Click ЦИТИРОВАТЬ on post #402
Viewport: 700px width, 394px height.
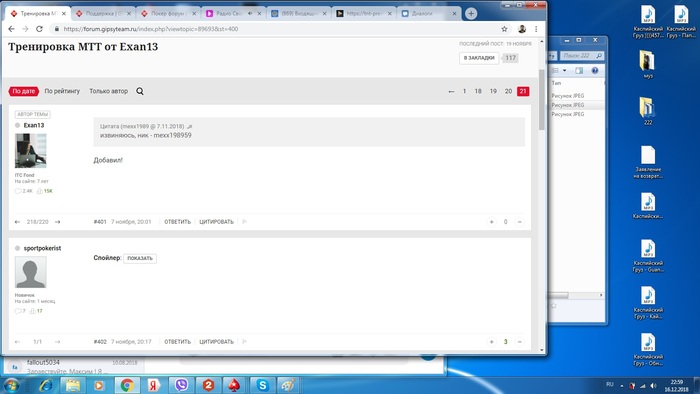(x=217, y=342)
